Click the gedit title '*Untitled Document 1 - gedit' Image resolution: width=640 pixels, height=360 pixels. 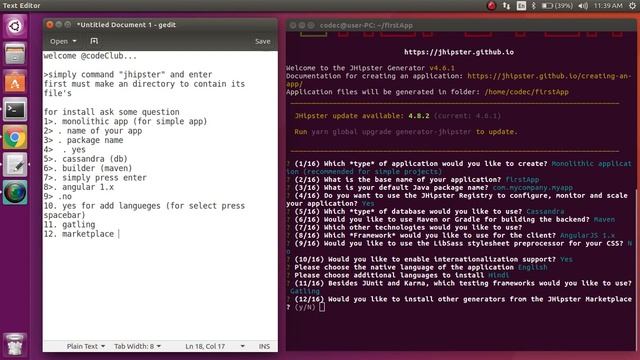[126, 25]
